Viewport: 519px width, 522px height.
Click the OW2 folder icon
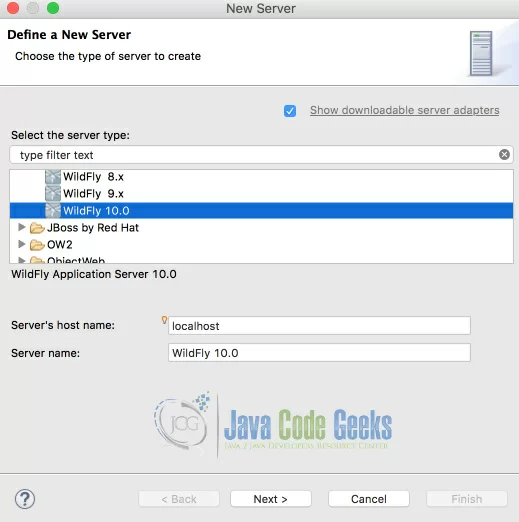pyautogui.click(x=37, y=245)
